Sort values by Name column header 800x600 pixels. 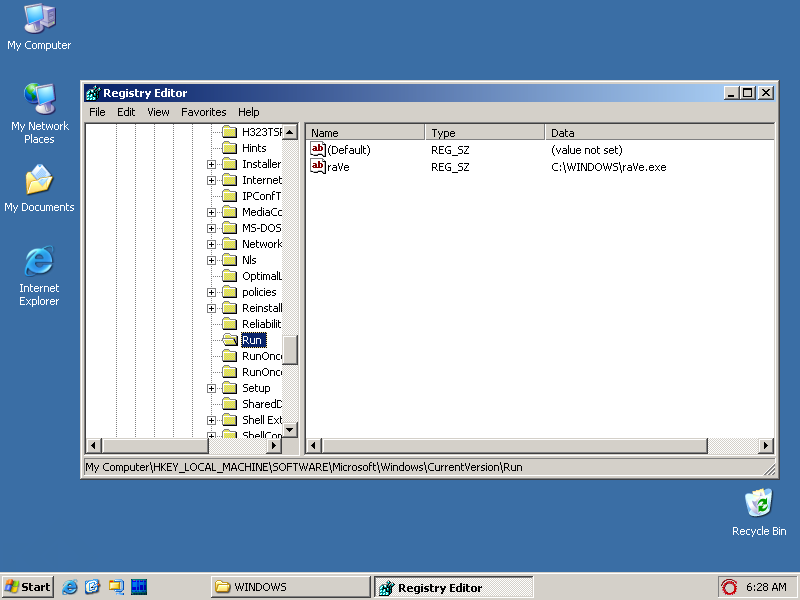click(365, 133)
